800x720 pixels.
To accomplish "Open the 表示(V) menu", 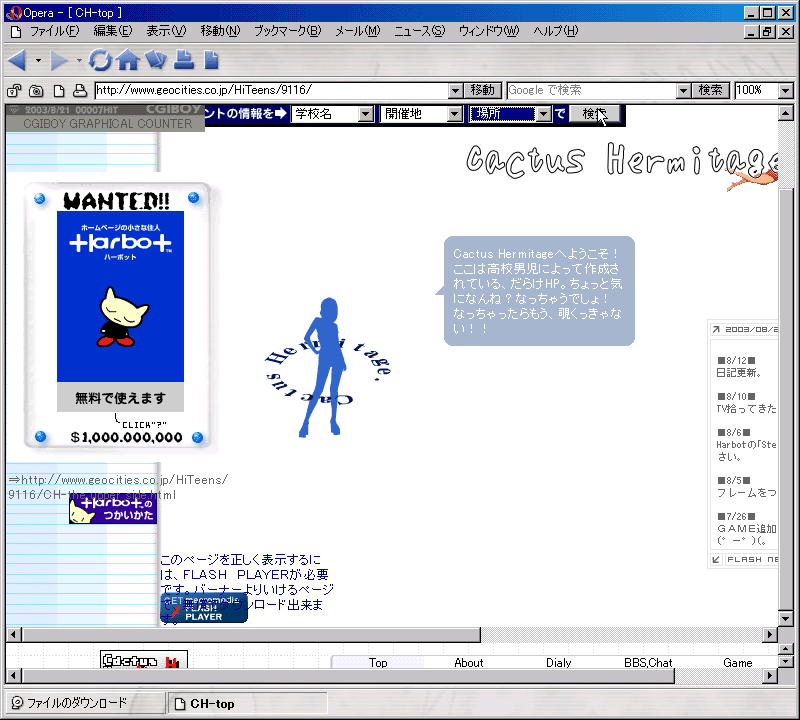I will 166,32.
